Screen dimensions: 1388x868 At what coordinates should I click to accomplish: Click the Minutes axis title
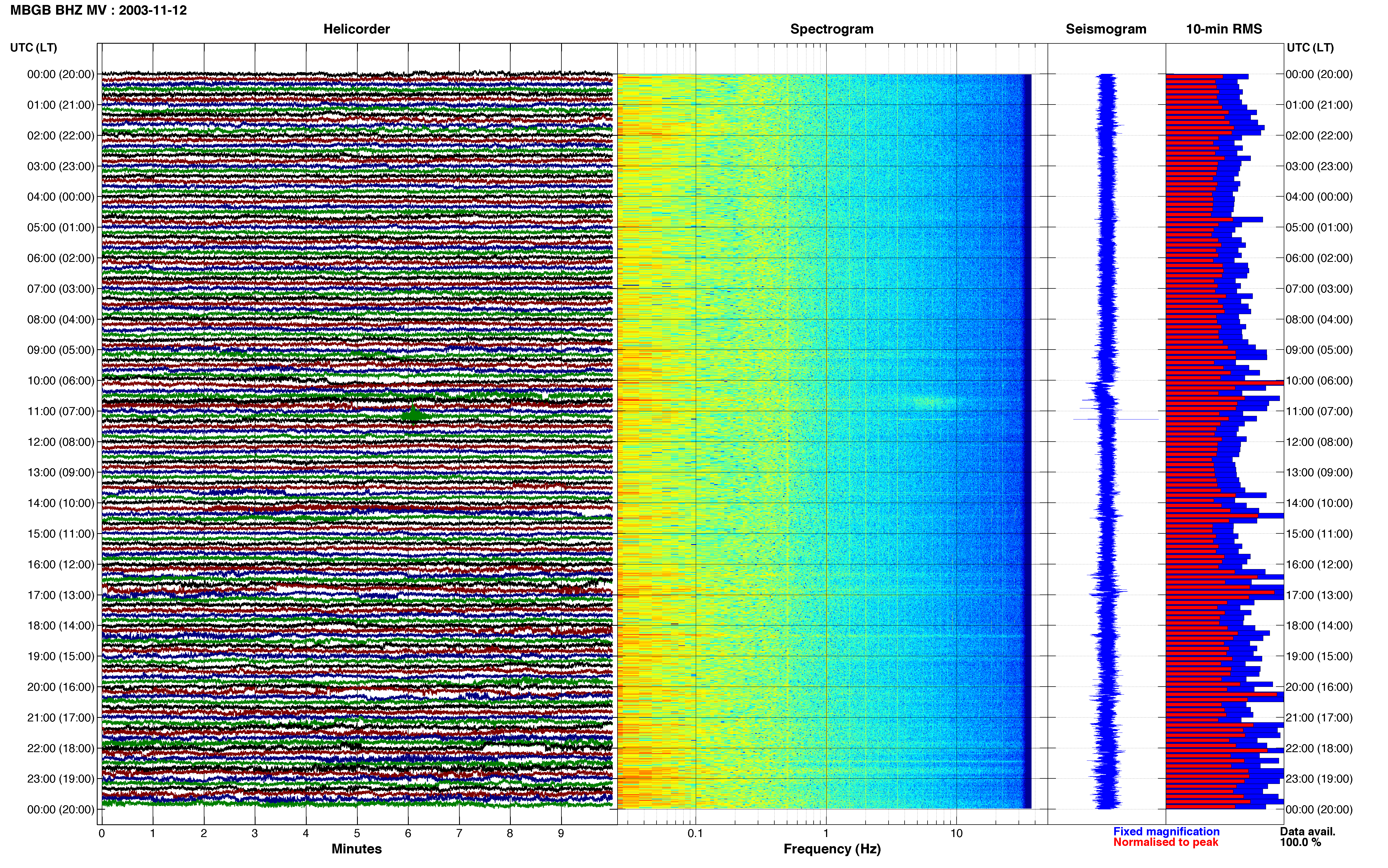click(x=356, y=849)
